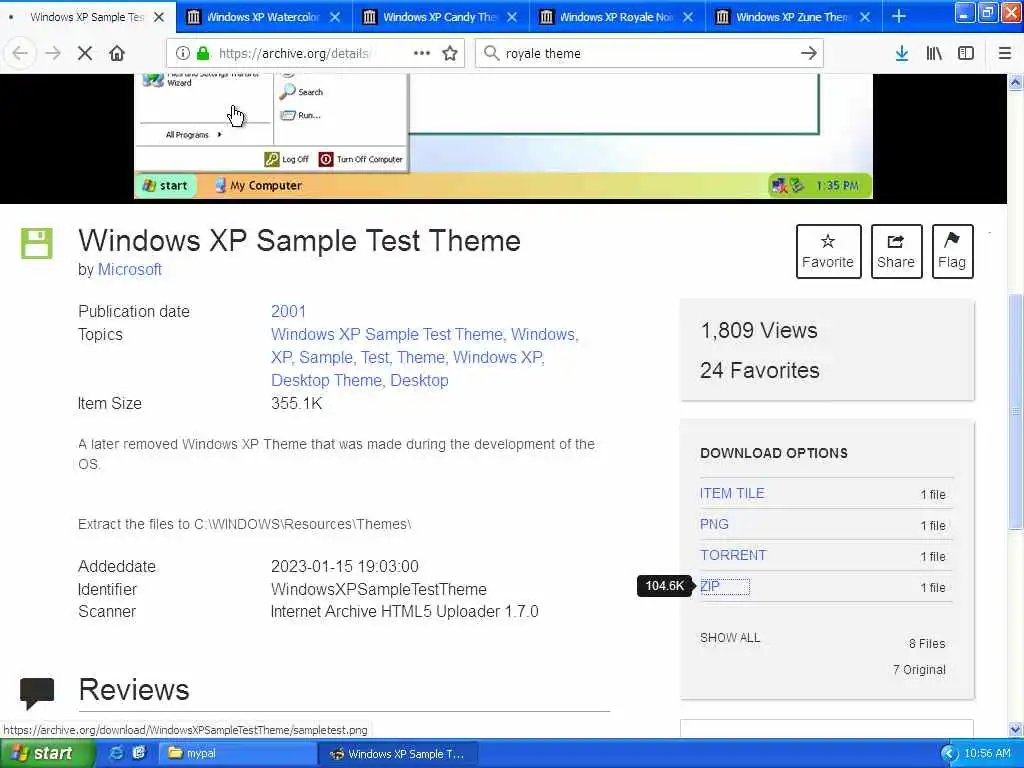Close the Windows XP Candy Theme tab
The image size is (1024, 768).
tap(512, 18)
